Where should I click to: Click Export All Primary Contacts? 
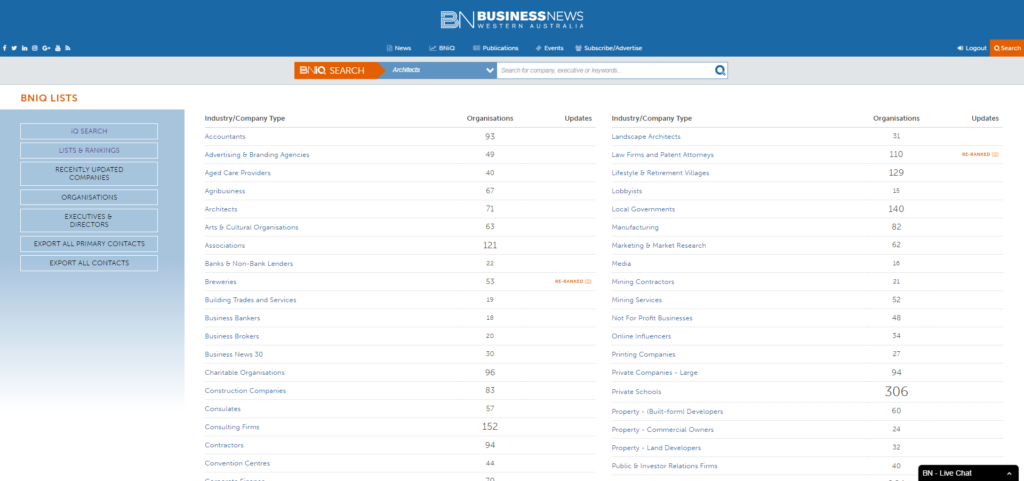89,244
